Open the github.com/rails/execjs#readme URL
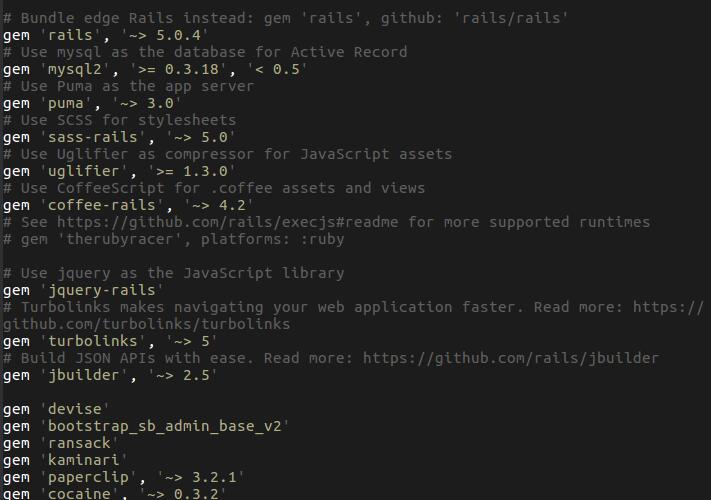The height and width of the screenshot is (500, 711). (x=228, y=222)
